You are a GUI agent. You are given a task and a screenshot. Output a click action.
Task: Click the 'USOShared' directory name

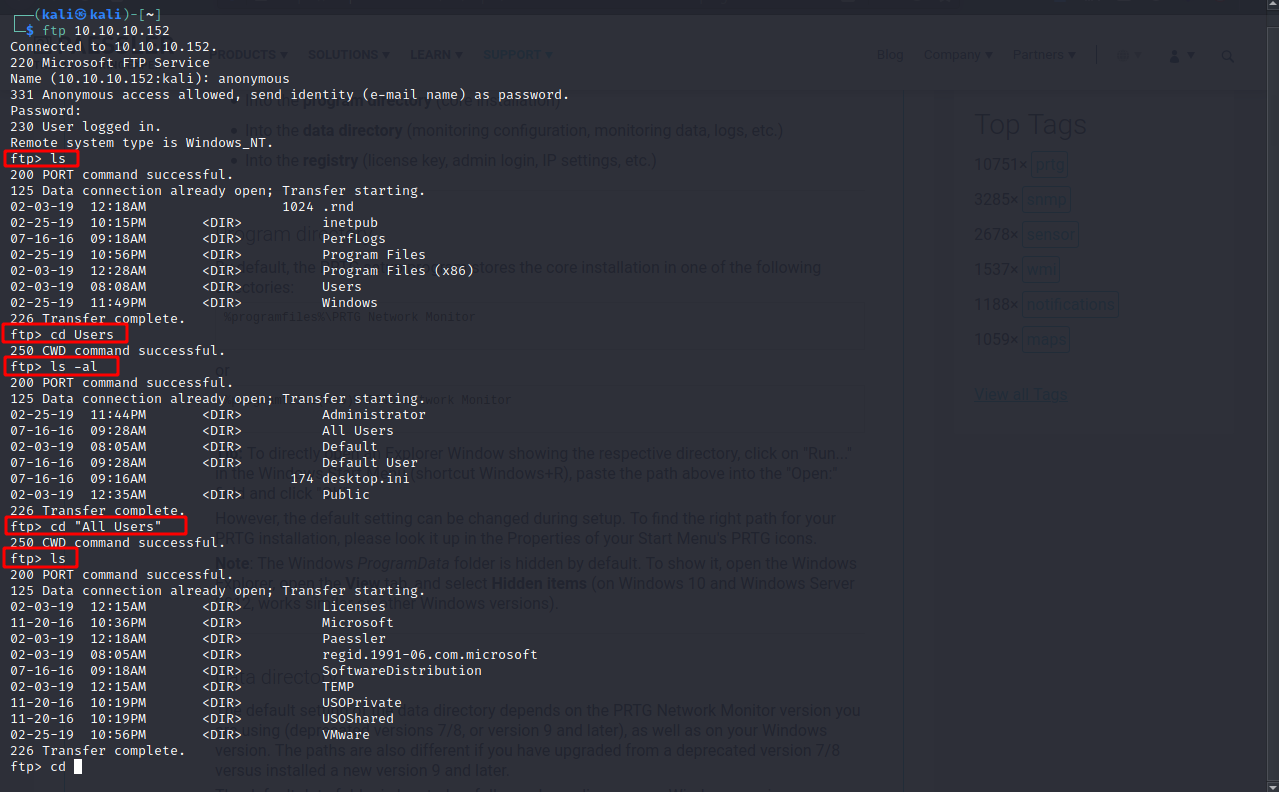click(358, 719)
